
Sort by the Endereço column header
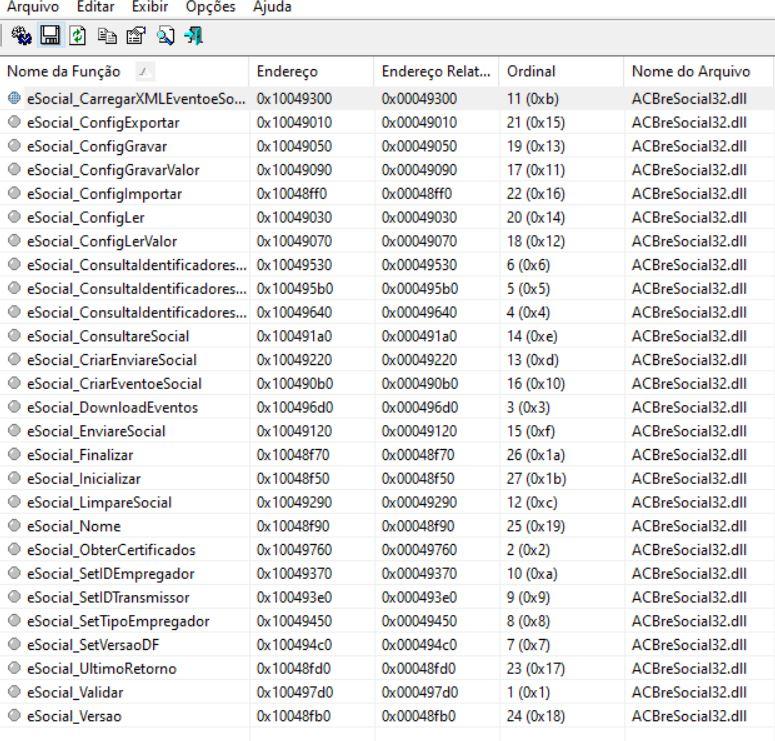(x=311, y=72)
